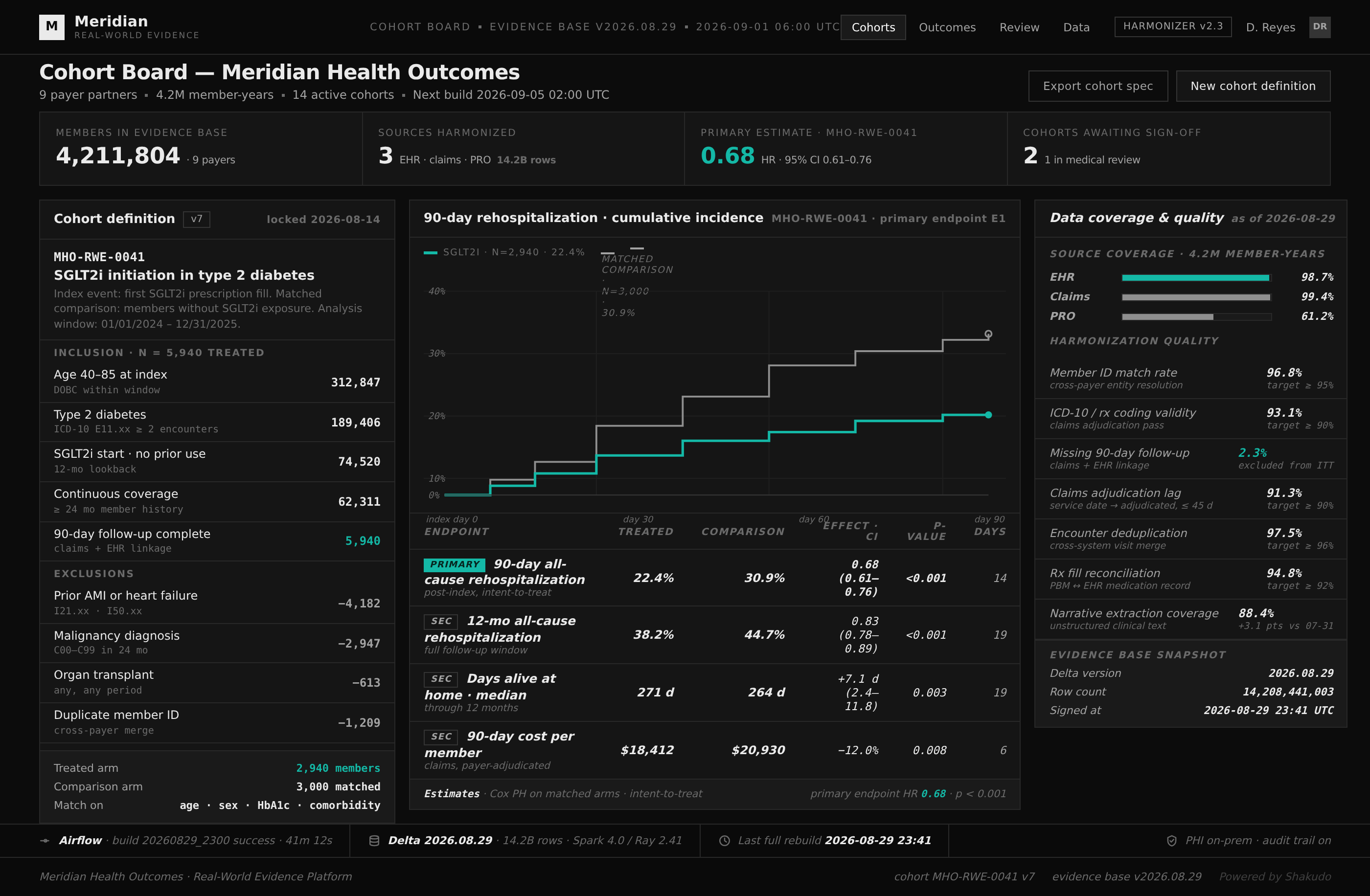Click the Airflow pipeline status icon
Screen dimensions: 1370x896
(x=45, y=841)
